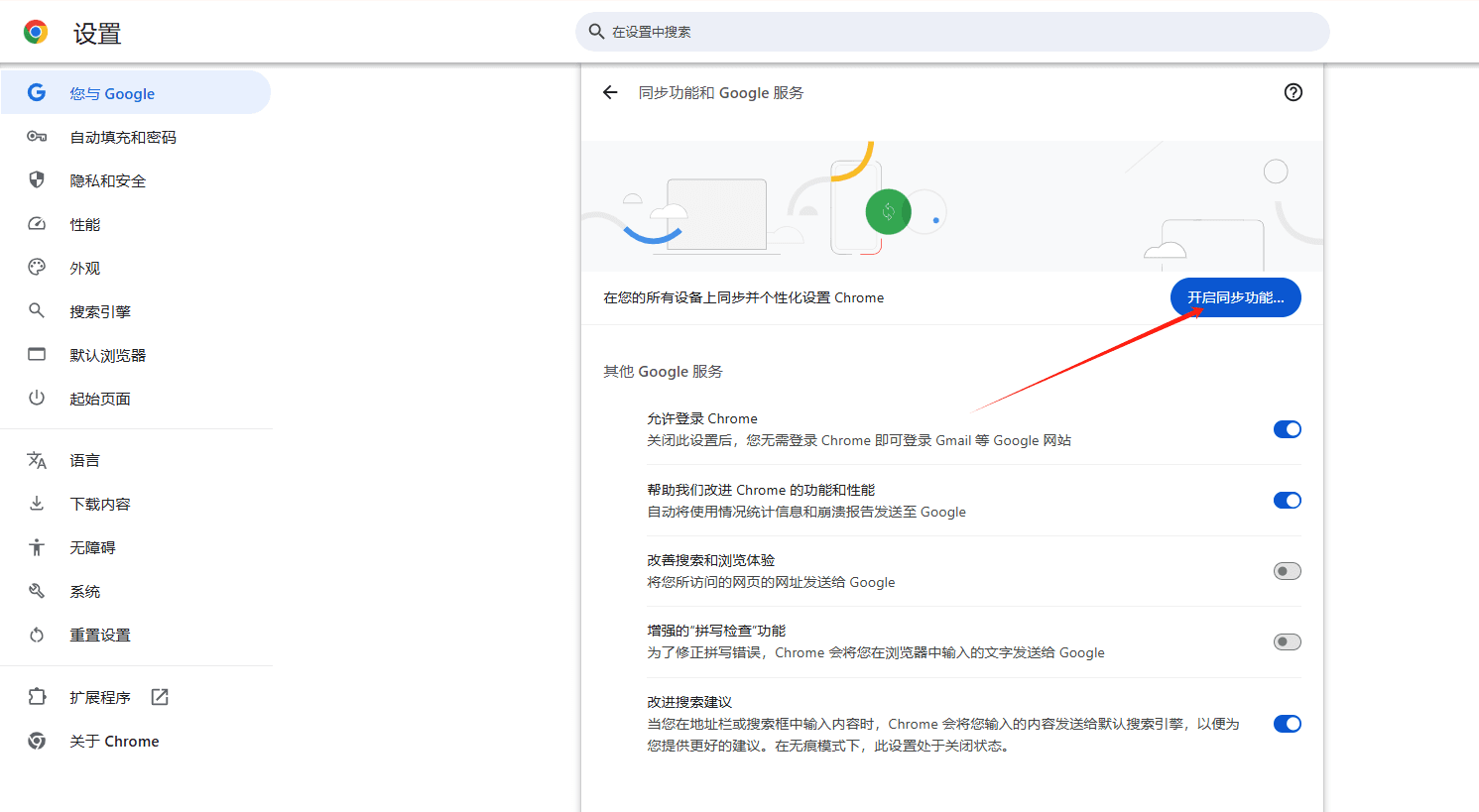Open the 外观 settings page
The height and width of the screenshot is (812, 1479).
click(135, 268)
